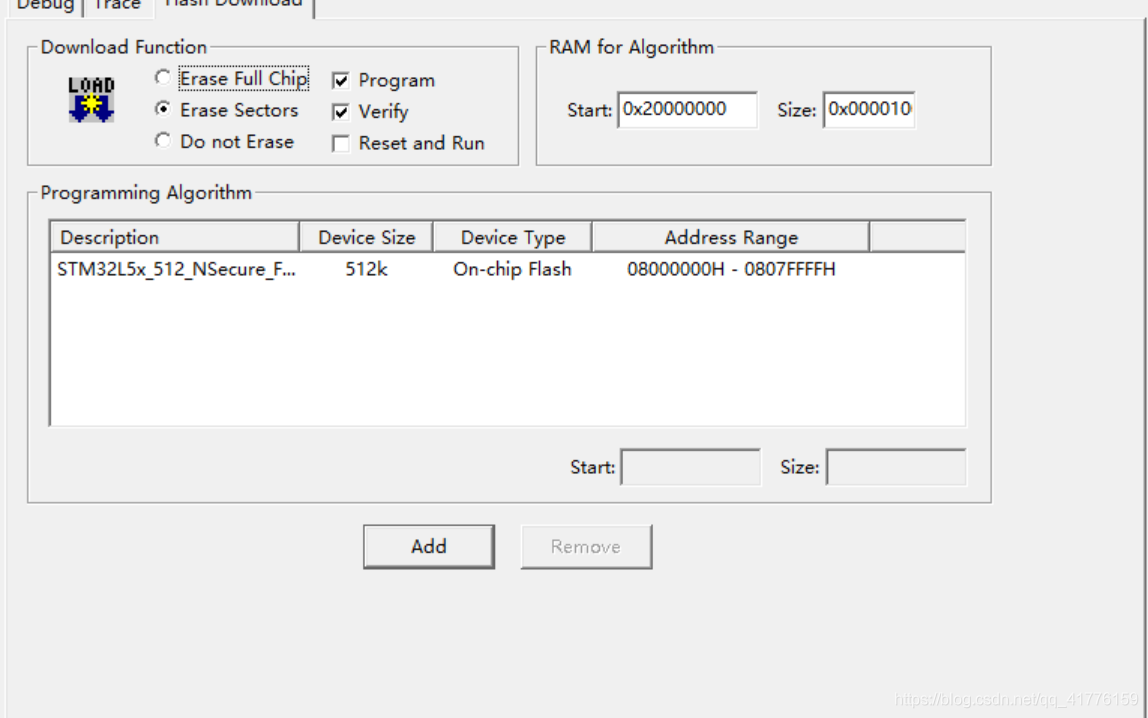The image size is (1148, 718).
Task: Click the Device Size column header
Action: (366, 237)
